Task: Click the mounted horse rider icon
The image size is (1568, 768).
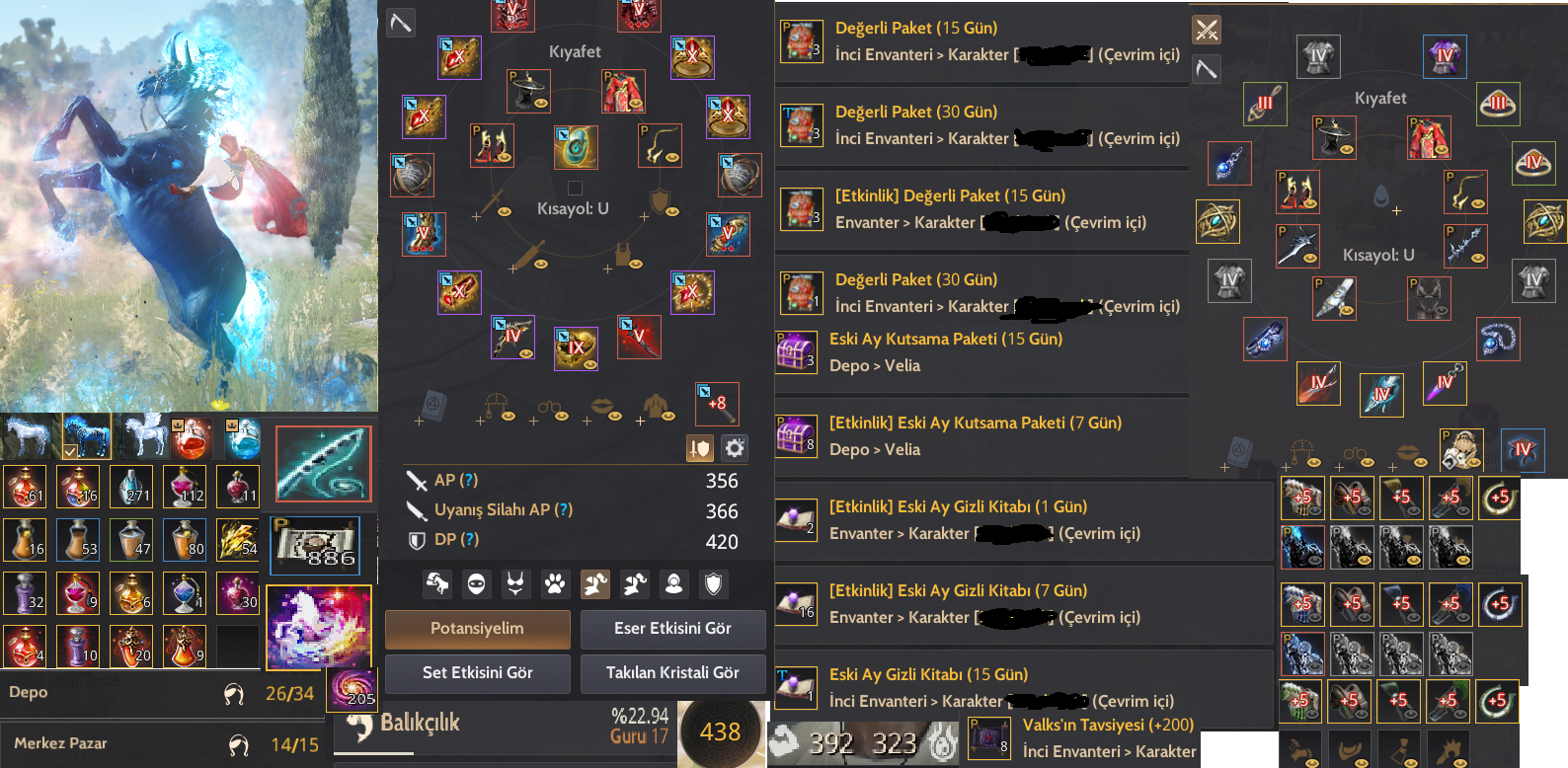Action: pyautogui.click(x=436, y=584)
